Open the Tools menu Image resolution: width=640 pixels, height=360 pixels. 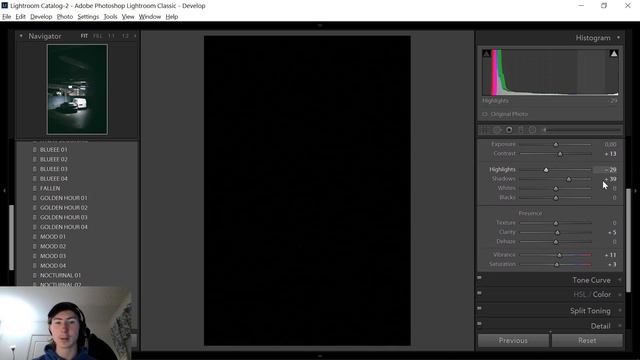tap(110, 17)
